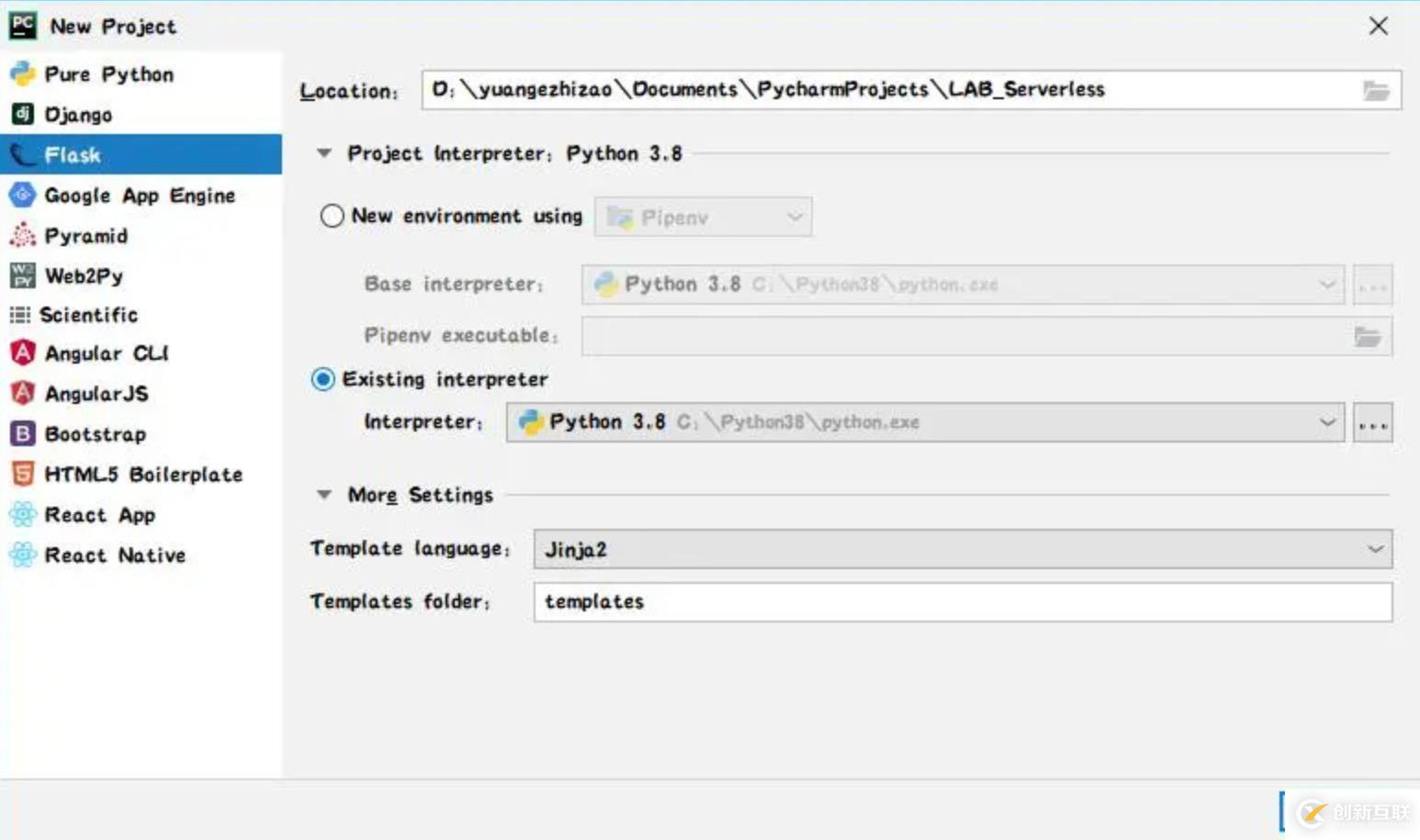Screen dimensions: 1420x840
Task: Click the Django project type icon
Action: pos(22,115)
